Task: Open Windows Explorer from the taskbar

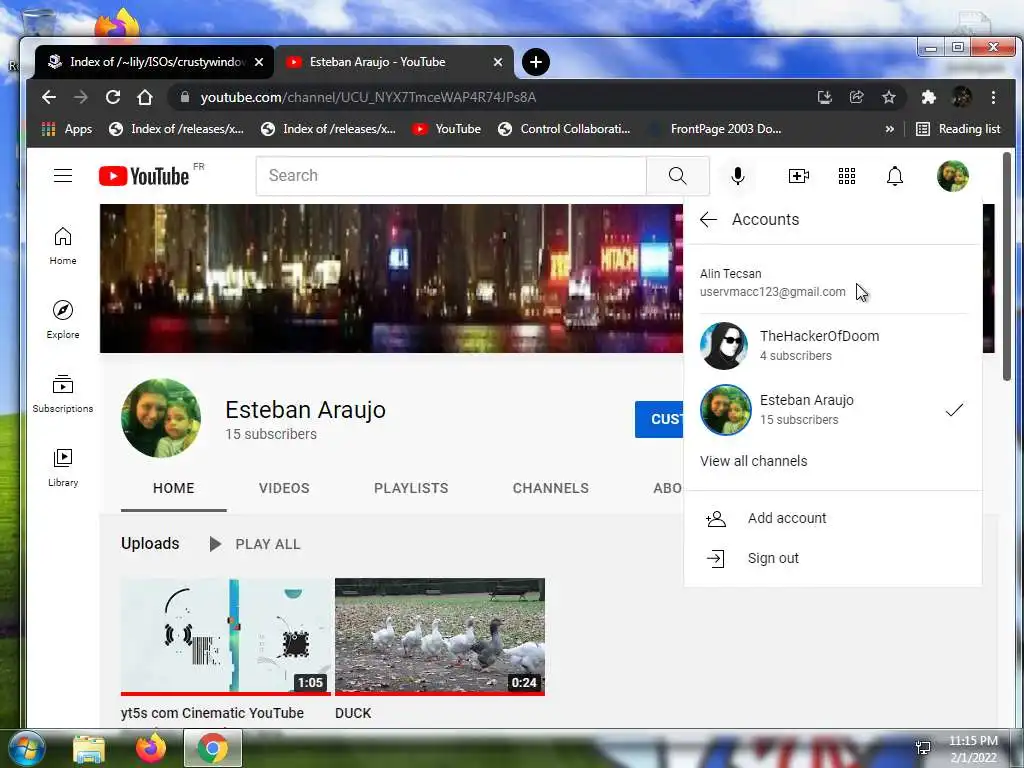Action: click(x=89, y=748)
